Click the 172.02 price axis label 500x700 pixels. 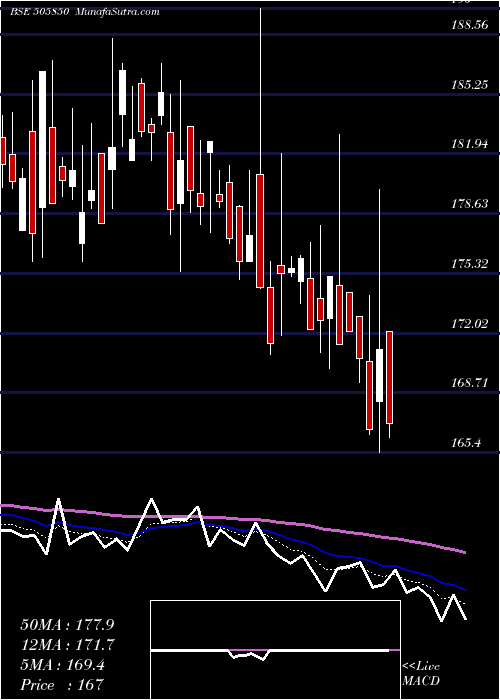click(x=469, y=323)
